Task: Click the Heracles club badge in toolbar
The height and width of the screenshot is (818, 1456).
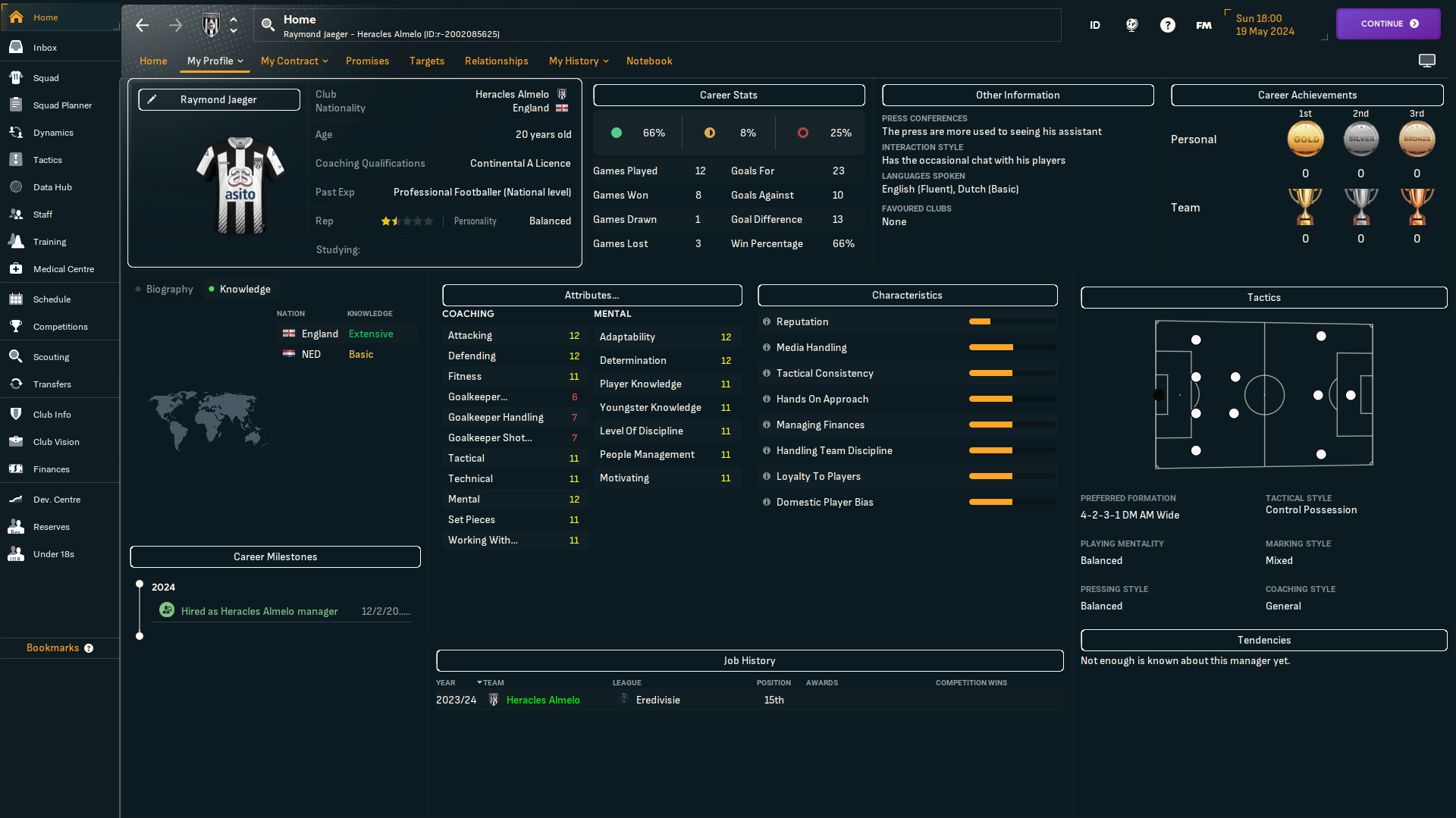Action: [x=212, y=25]
